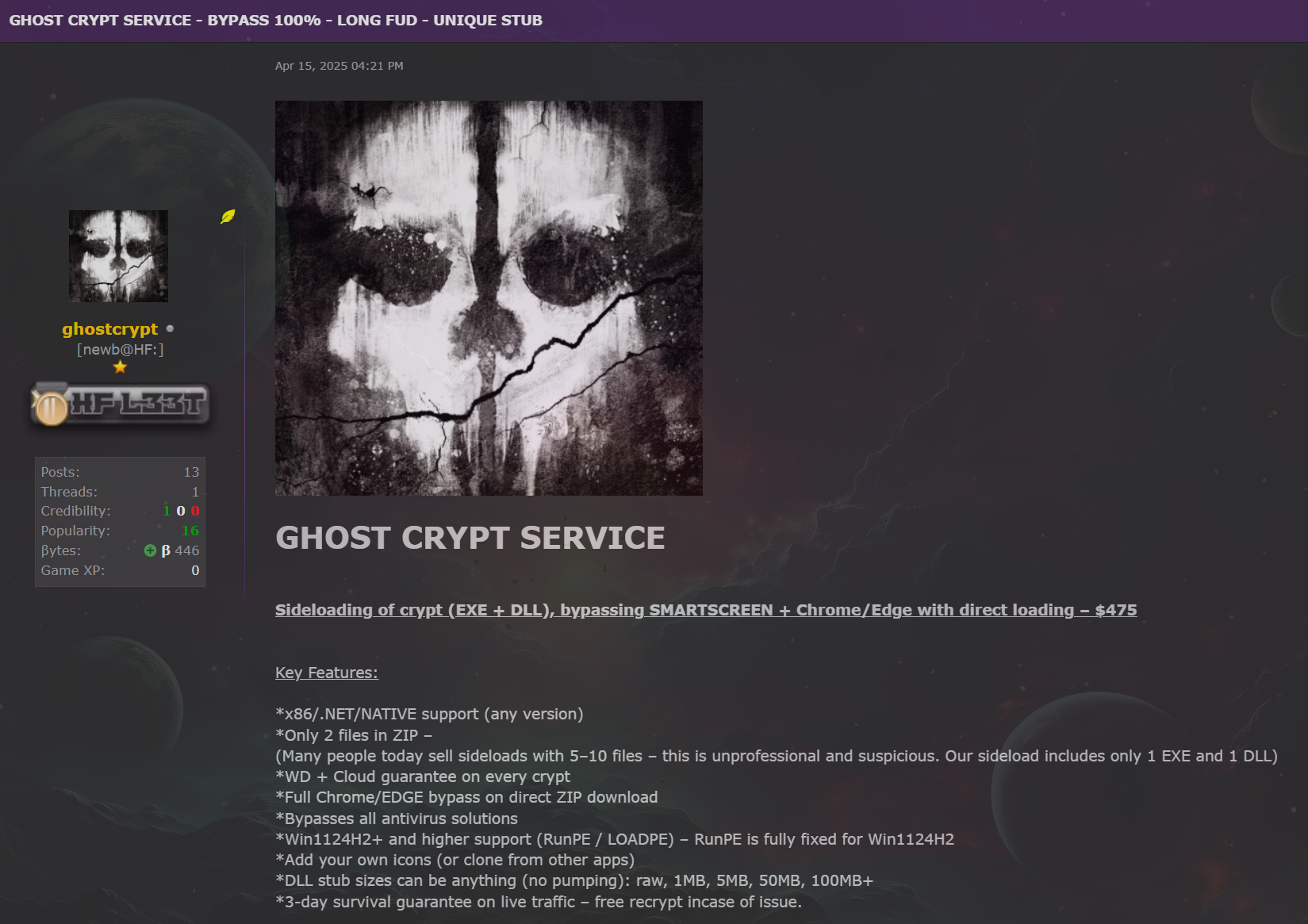
Task: Click the yellow quill icon beside the avatar
Action: click(x=228, y=217)
